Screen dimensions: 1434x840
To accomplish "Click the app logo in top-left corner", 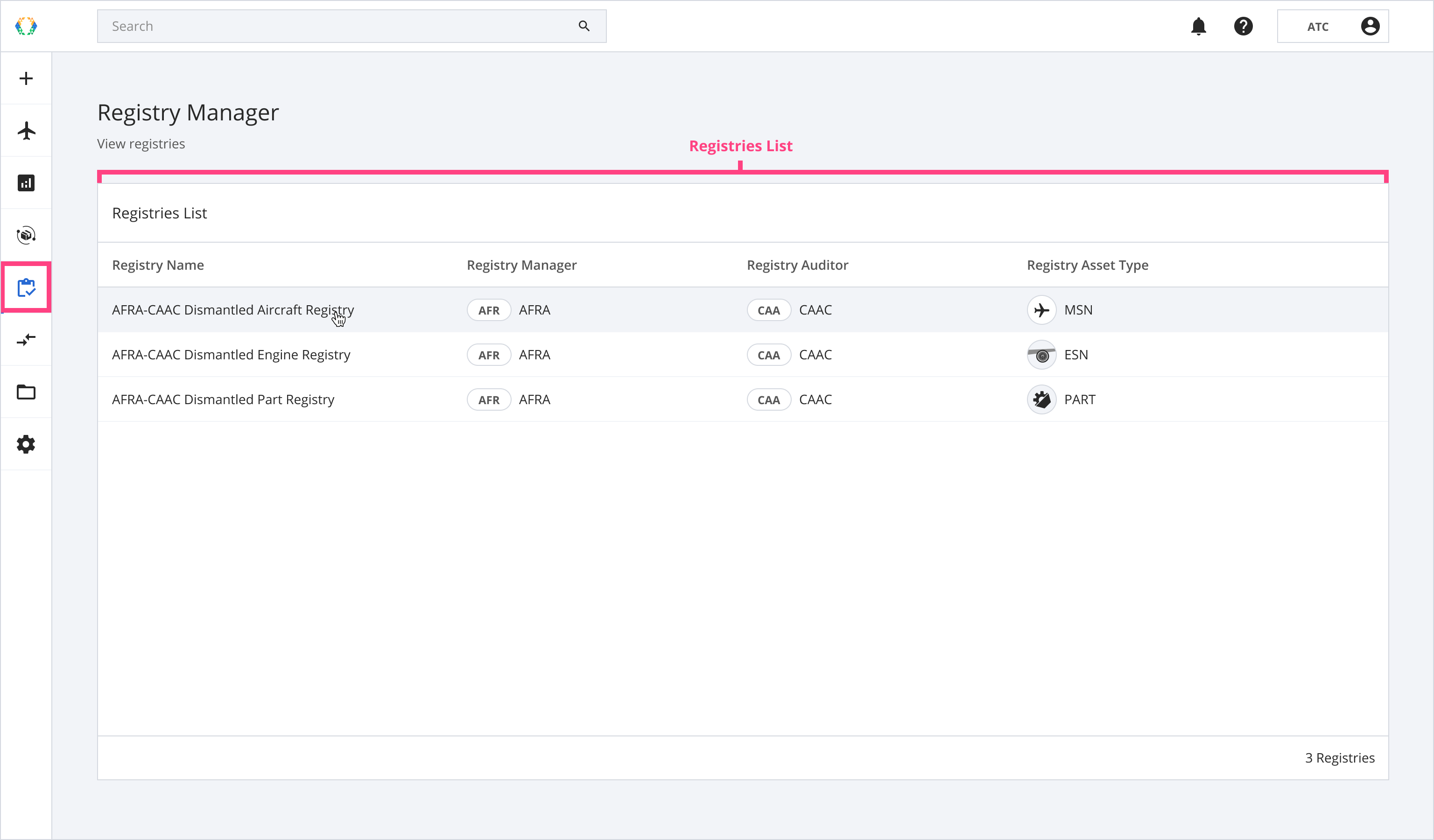I will point(26,26).
